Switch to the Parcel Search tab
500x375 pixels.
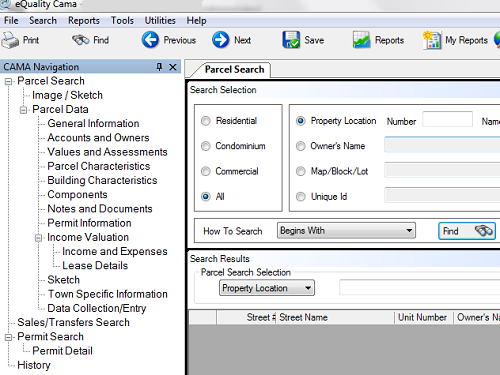tap(234, 70)
